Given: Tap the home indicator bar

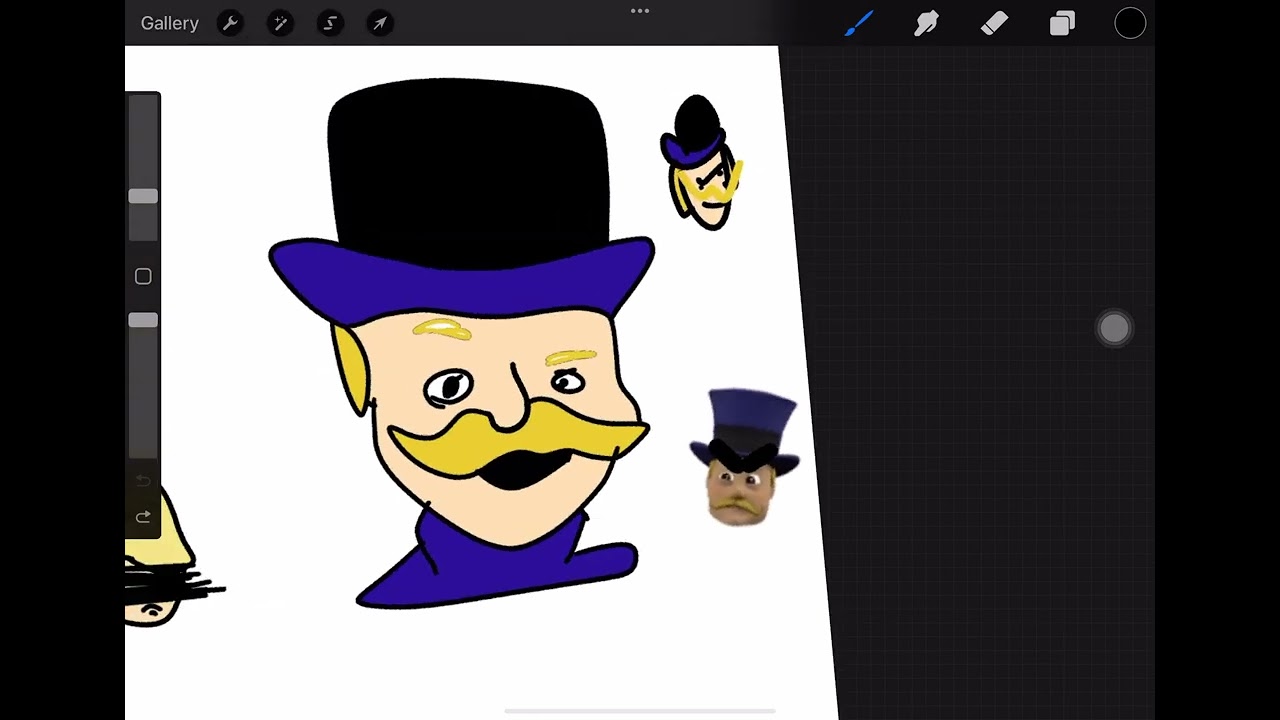Looking at the screenshot, I should point(640,711).
